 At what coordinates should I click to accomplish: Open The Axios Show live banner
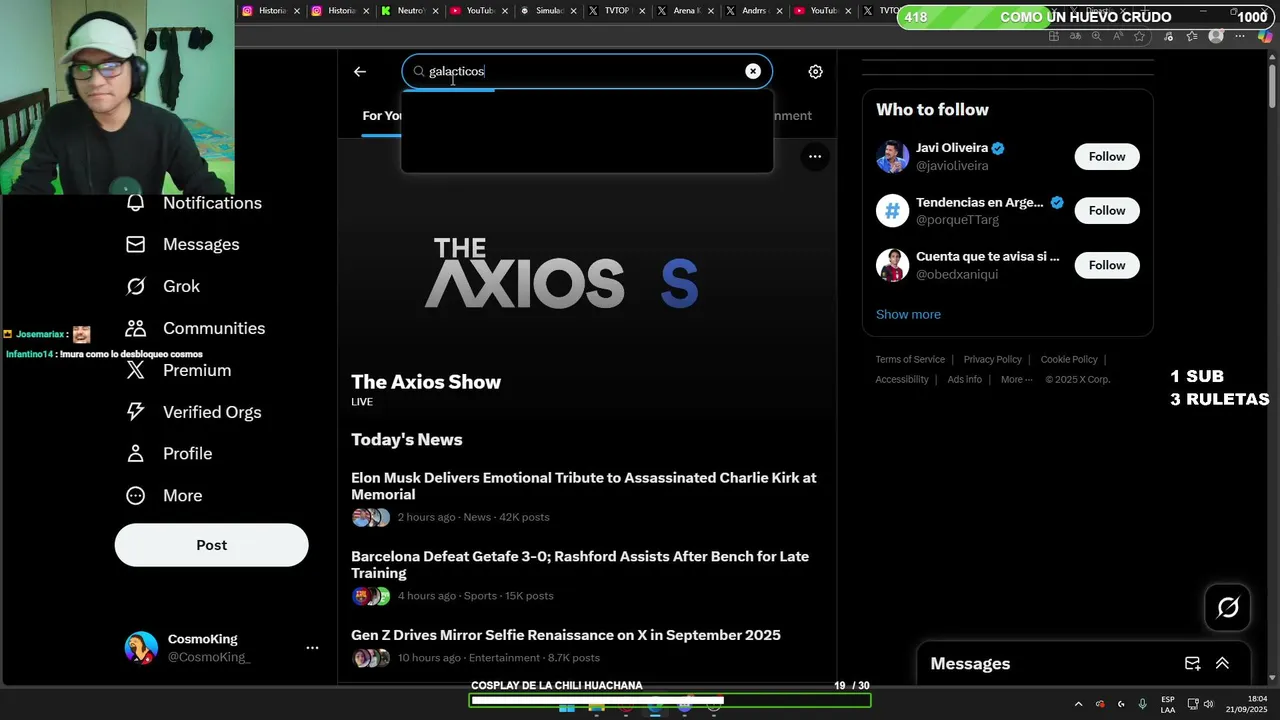587,275
